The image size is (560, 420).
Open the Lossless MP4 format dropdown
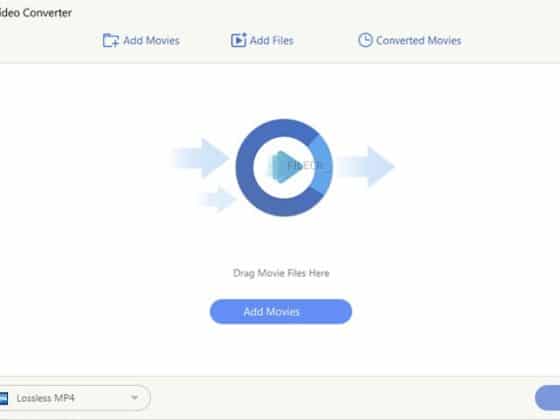[x=74, y=398]
